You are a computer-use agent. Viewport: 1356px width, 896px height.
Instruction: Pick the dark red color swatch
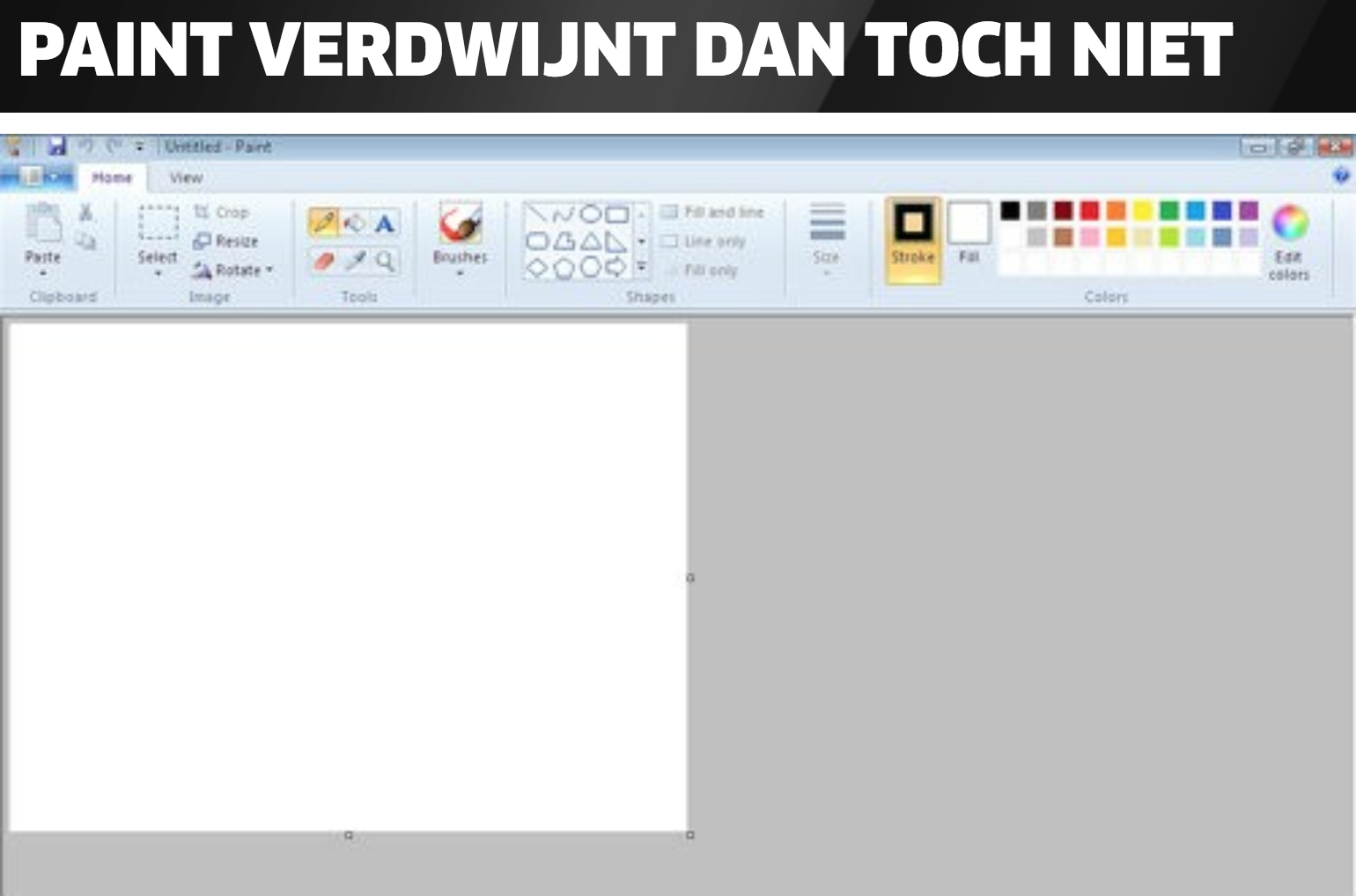pyautogui.click(x=1064, y=210)
